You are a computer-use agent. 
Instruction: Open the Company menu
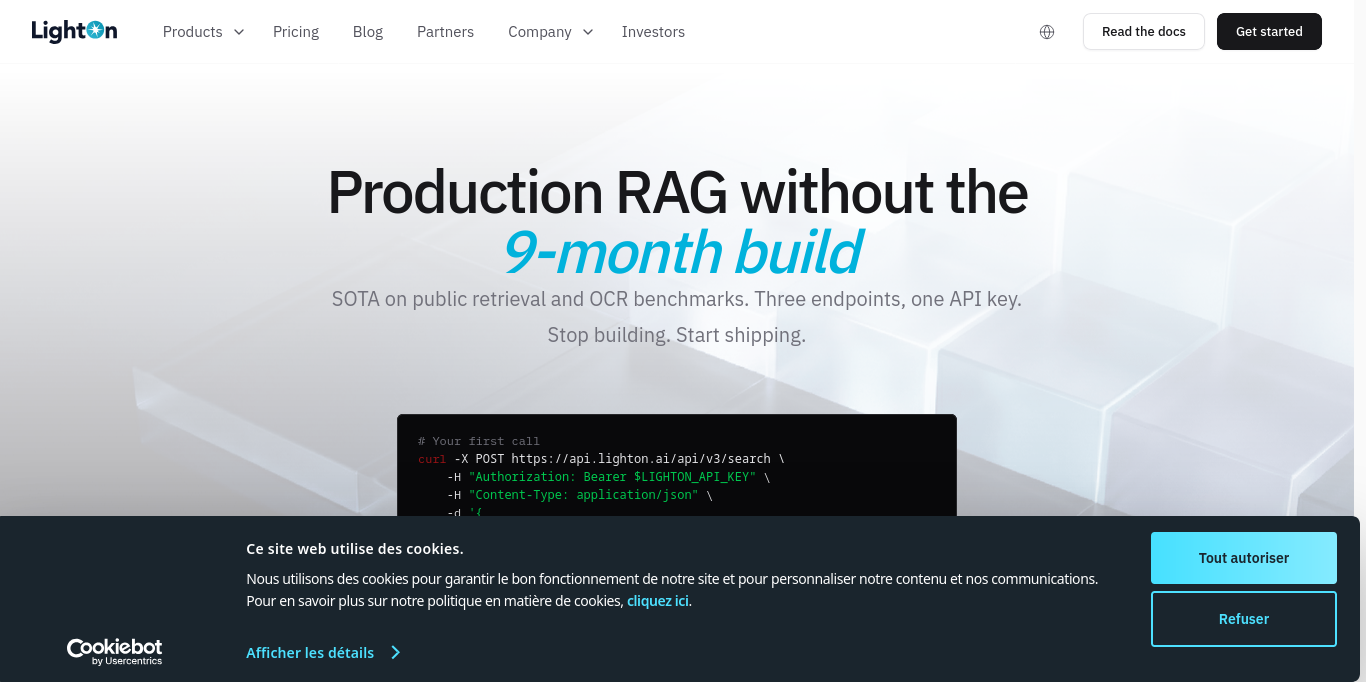coord(540,32)
